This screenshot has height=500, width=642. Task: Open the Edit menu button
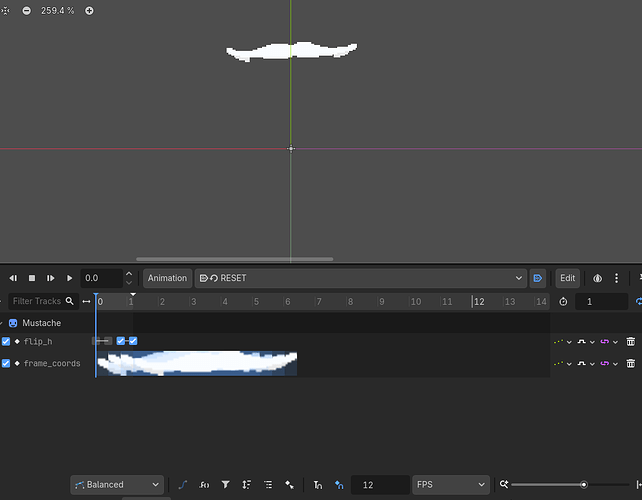pos(567,278)
